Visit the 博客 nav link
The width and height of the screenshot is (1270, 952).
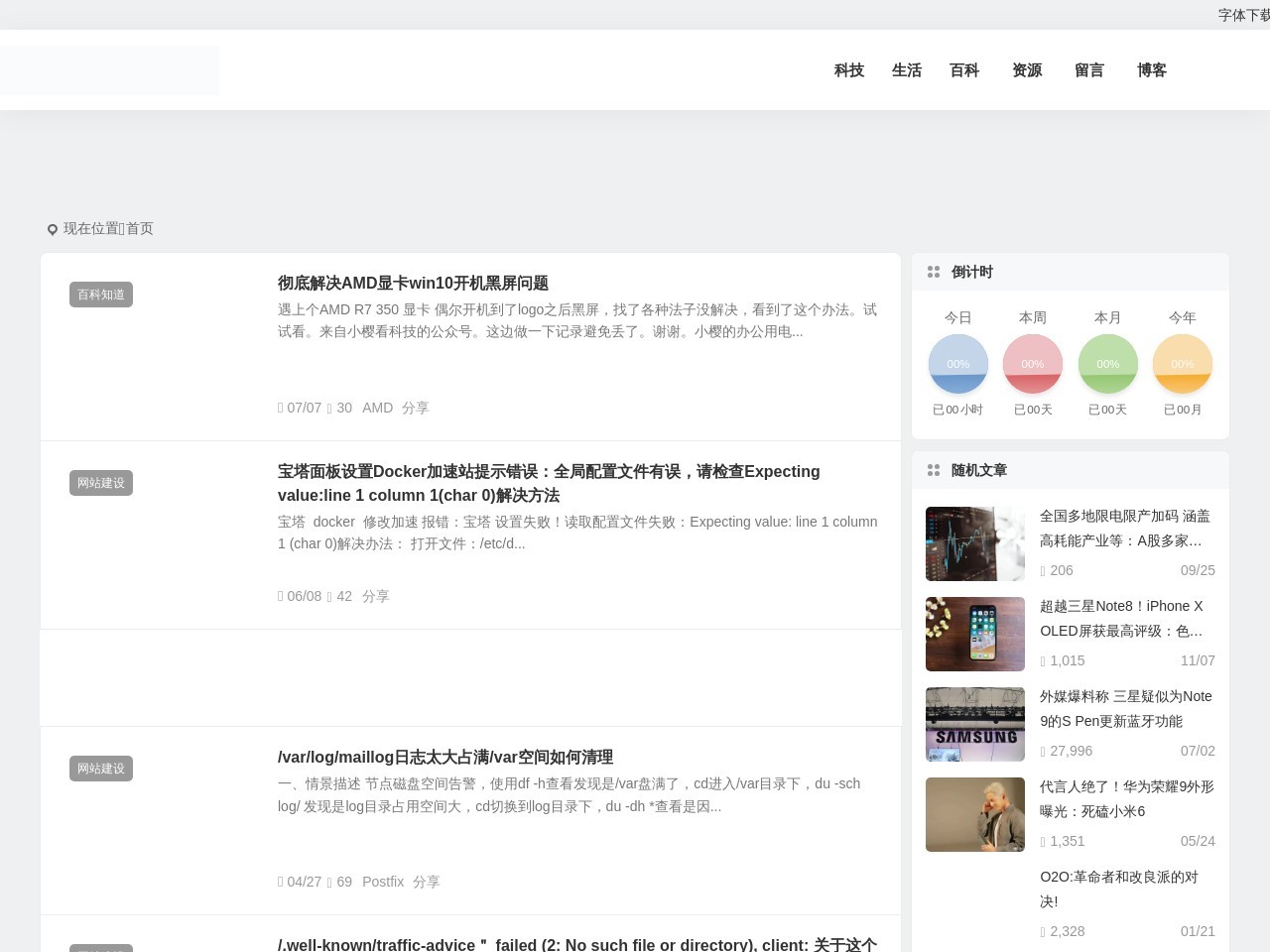point(1152,70)
